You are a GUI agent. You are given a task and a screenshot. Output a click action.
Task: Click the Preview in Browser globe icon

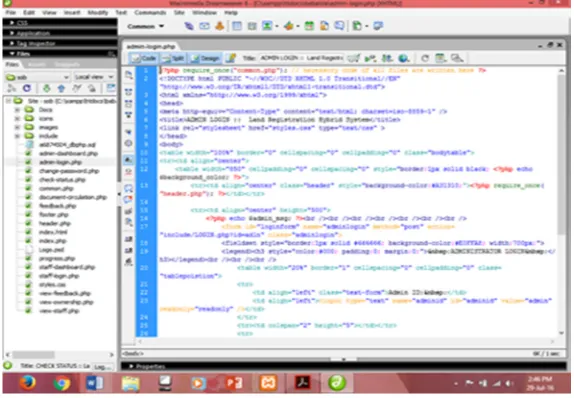403,58
